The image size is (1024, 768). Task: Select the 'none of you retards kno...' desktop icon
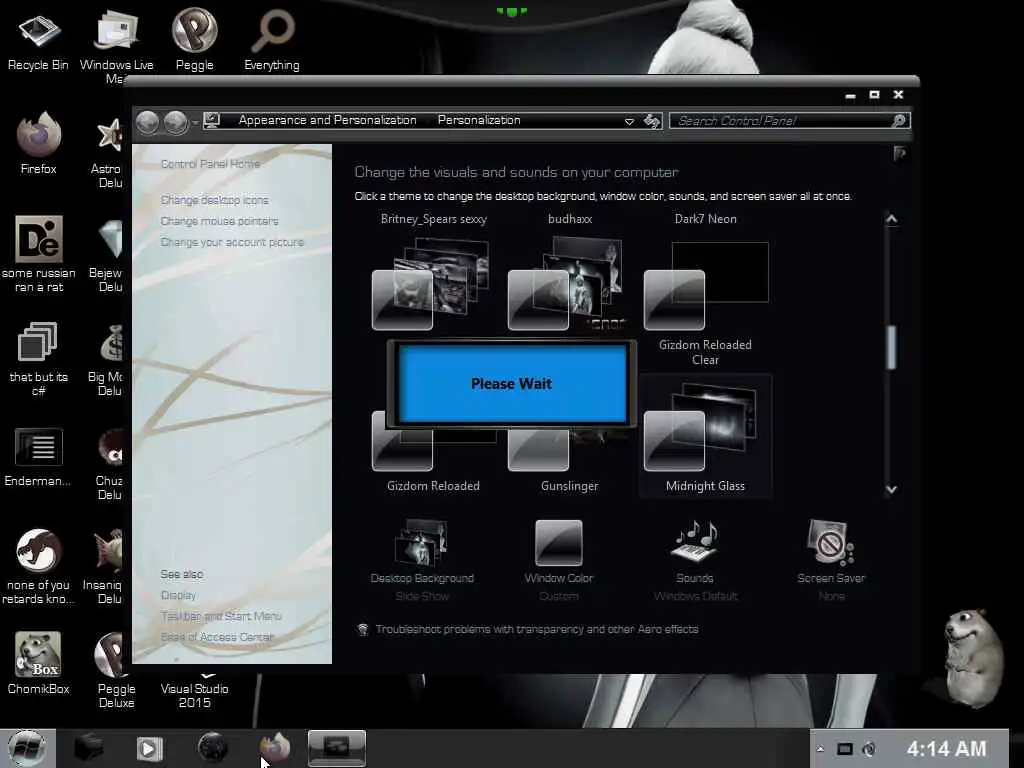click(39, 566)
